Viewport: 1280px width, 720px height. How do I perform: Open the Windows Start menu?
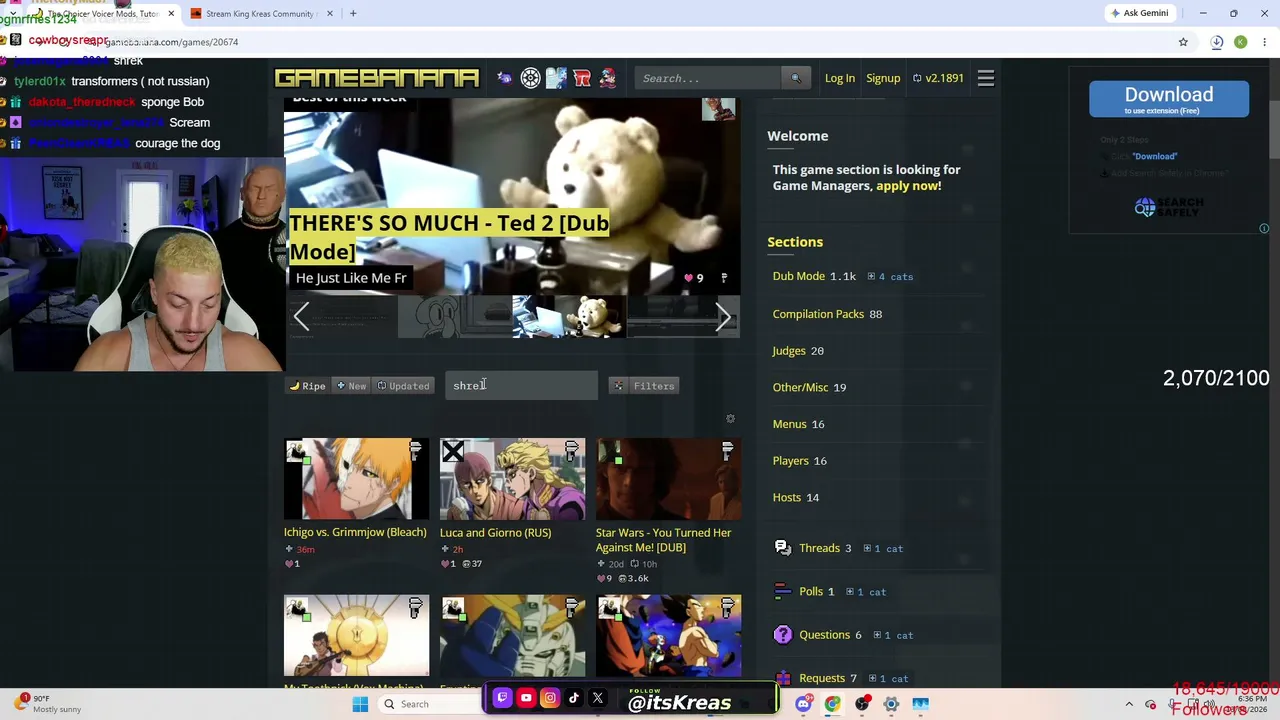coord(360,704)
